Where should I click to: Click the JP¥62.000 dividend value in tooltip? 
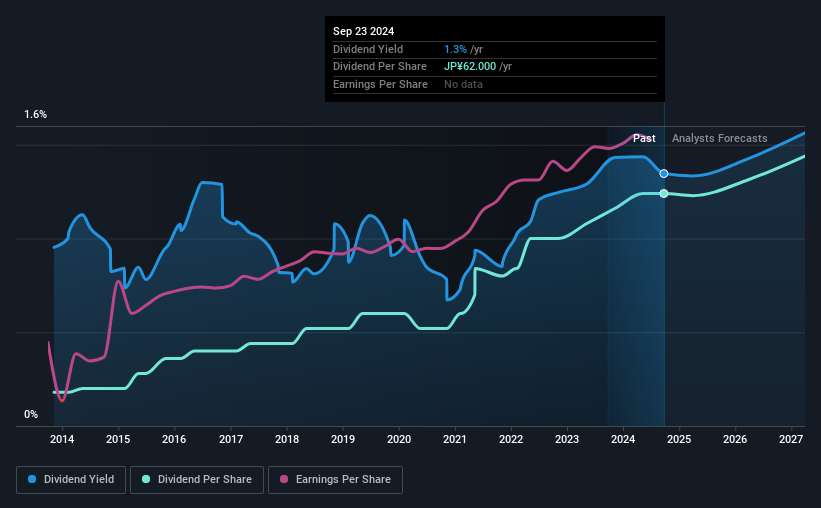click(x=470, y=67)
